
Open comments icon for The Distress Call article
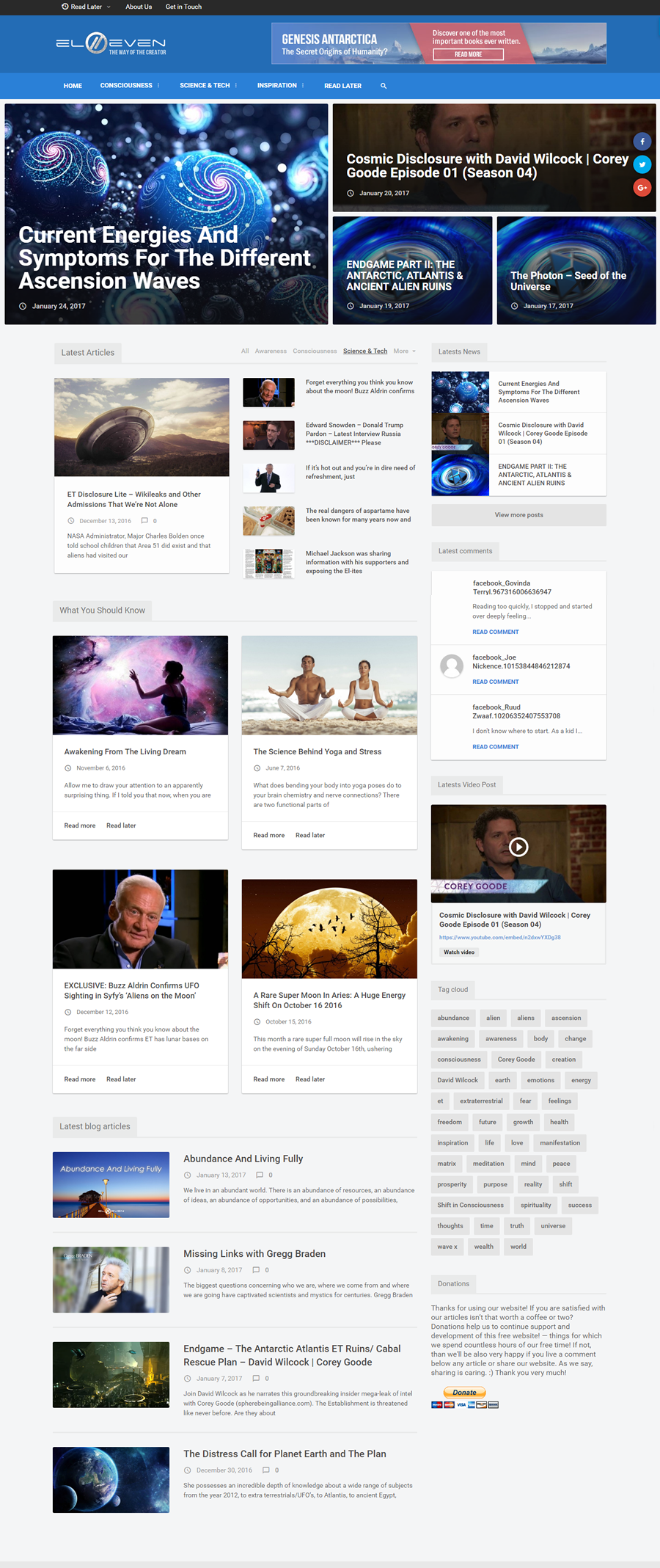pyautogui.click(x=266, y=1470)
